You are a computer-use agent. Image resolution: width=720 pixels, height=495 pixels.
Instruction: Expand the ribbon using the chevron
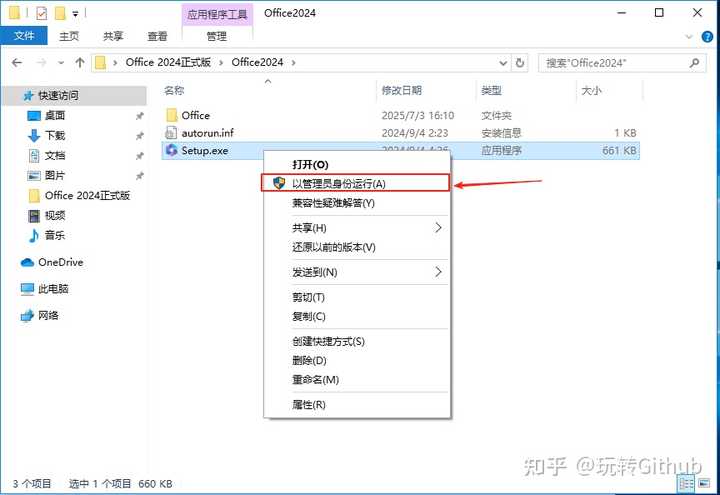[x=689, y=37]
